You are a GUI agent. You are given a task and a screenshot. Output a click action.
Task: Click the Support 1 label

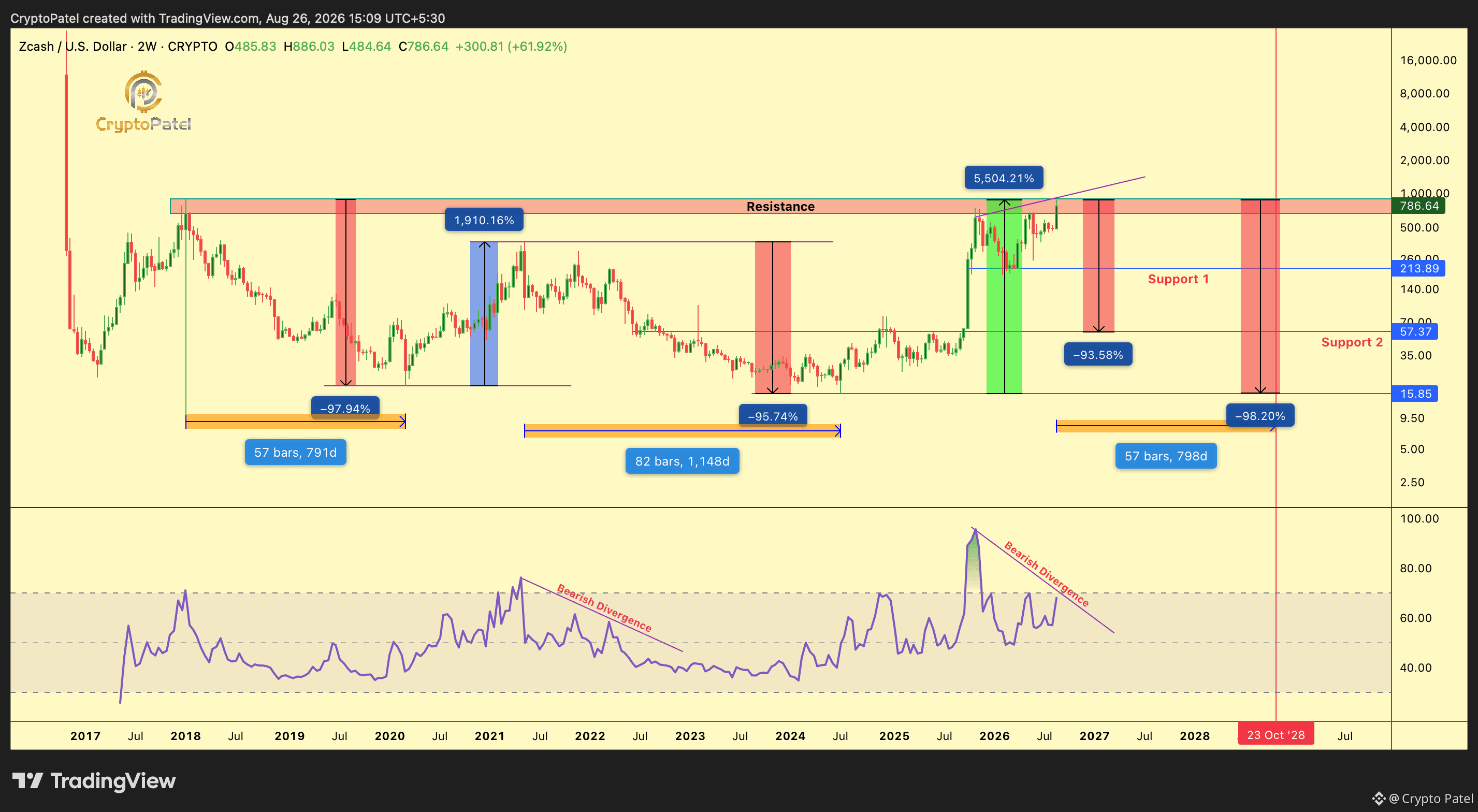[x=1178, y=279]
